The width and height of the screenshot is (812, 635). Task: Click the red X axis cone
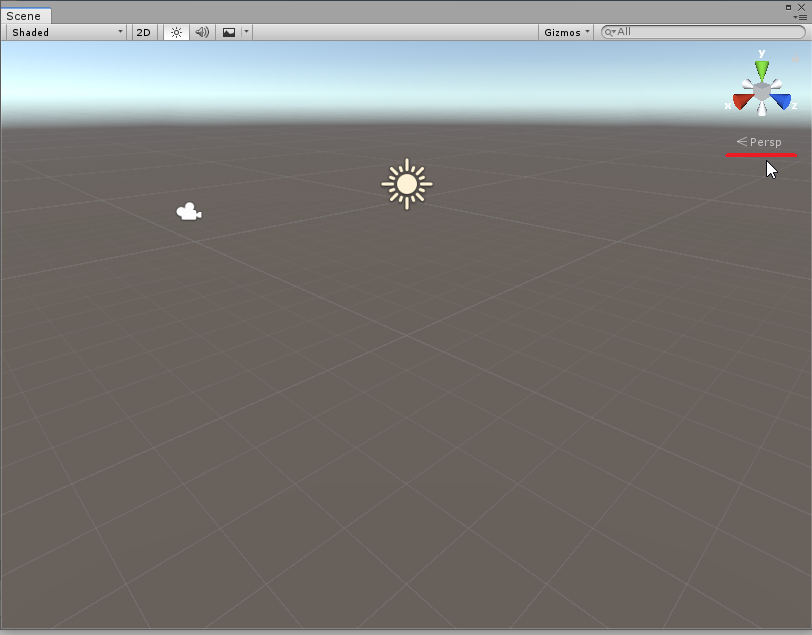[743, 101]
